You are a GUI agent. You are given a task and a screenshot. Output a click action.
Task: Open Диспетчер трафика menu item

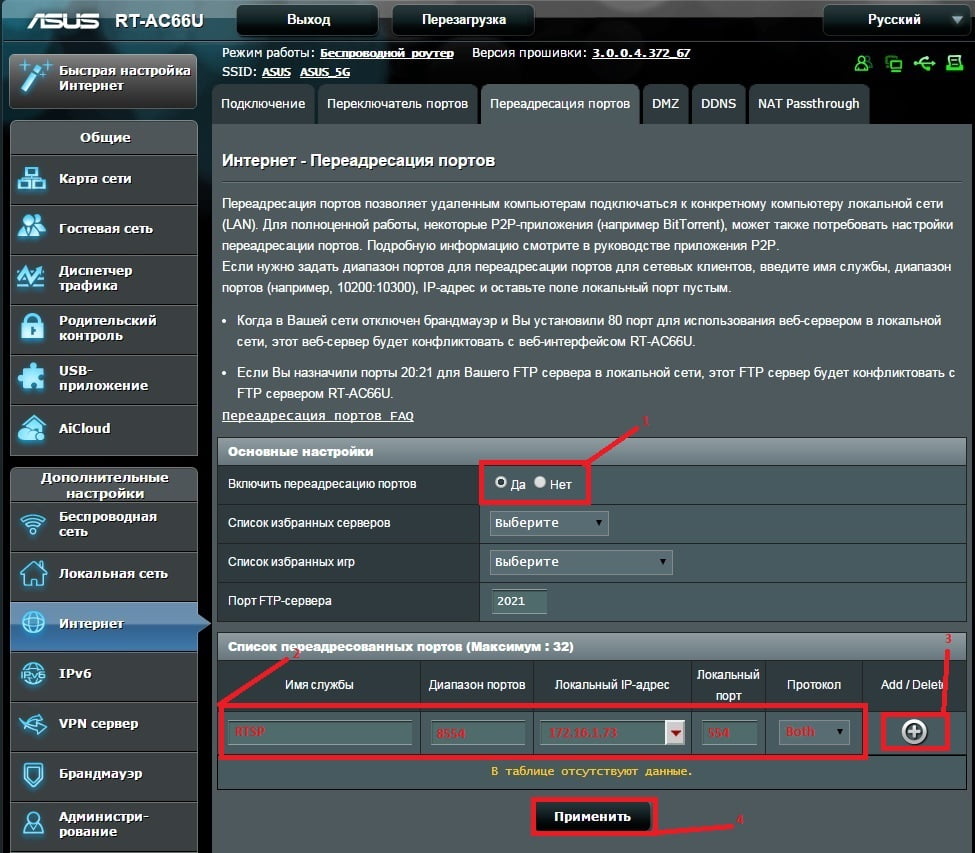(x=104, y=279)
